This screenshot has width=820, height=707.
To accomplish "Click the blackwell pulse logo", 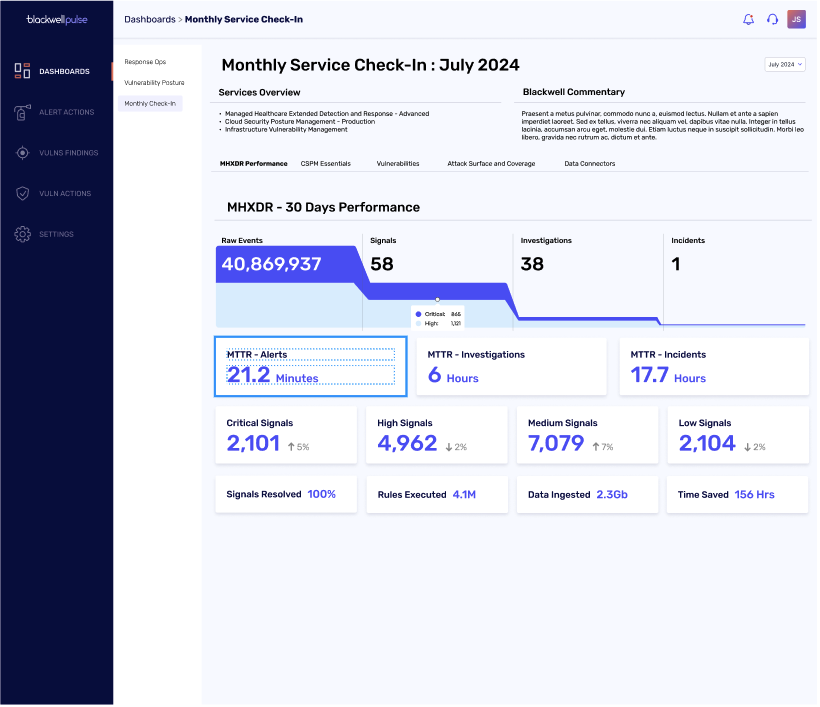I will point(56,19).
